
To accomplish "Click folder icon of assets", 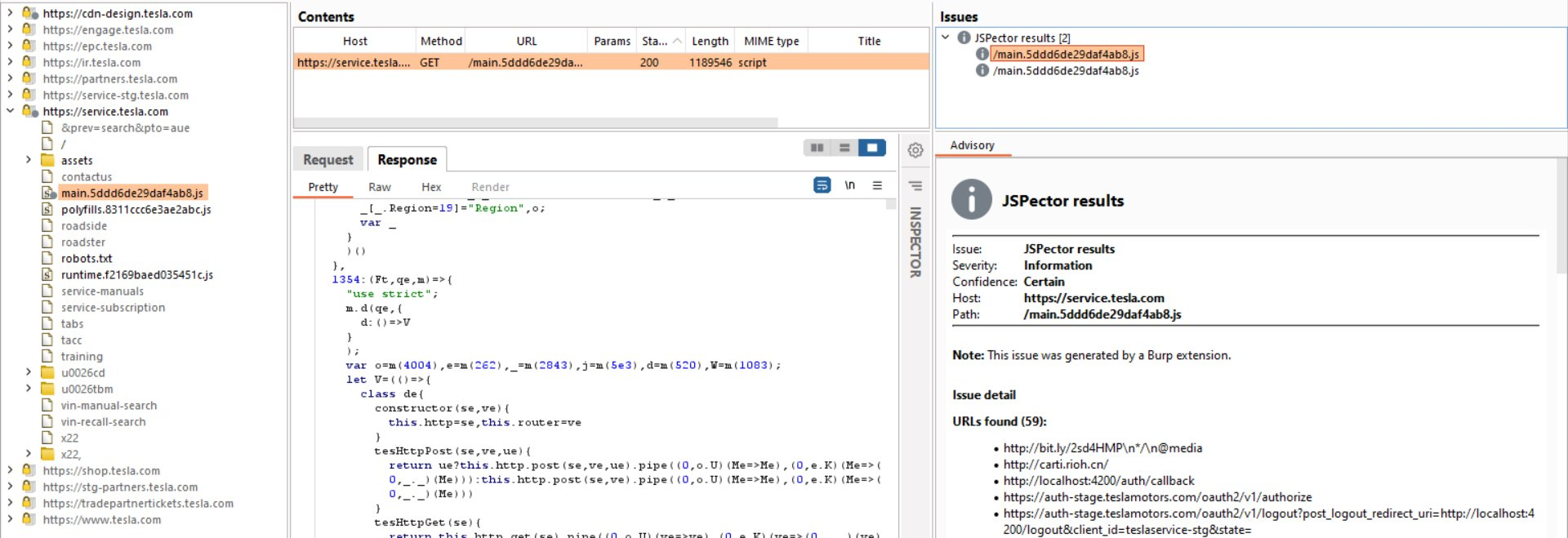I will (48, 160).
